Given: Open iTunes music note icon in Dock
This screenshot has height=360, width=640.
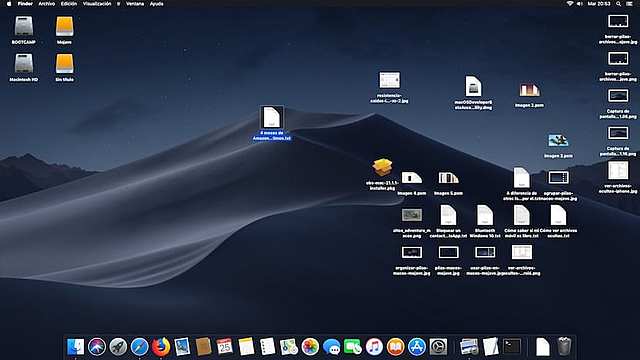Looking at the screenshot, I should point(374,347).
